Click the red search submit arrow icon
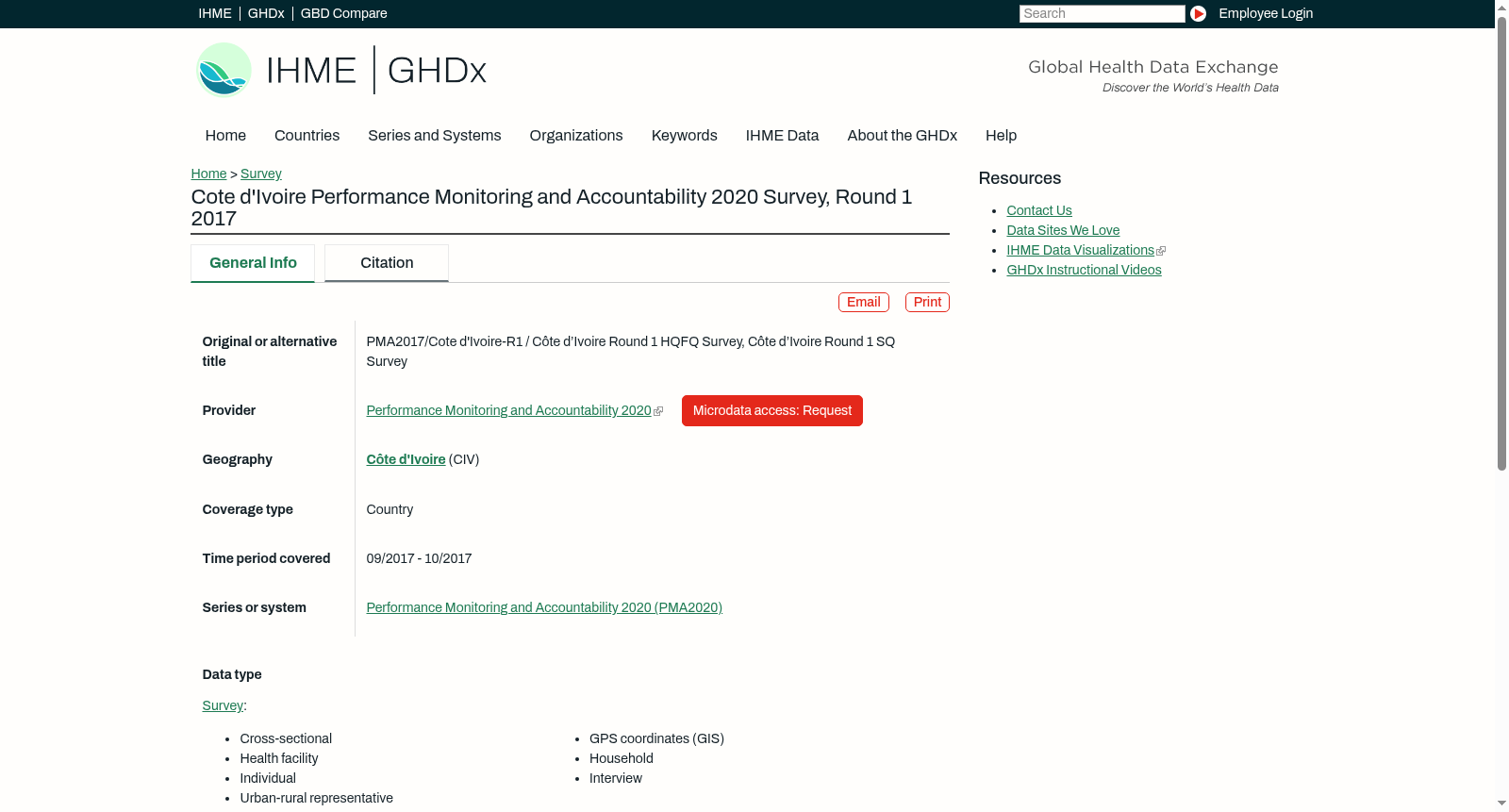The width and height of the screenshot is (1509, 812). (1198, 13)
